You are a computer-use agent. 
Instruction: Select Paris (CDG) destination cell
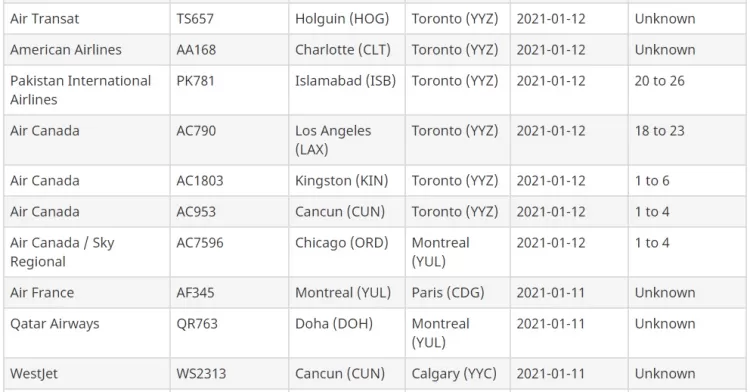point(458,293)
